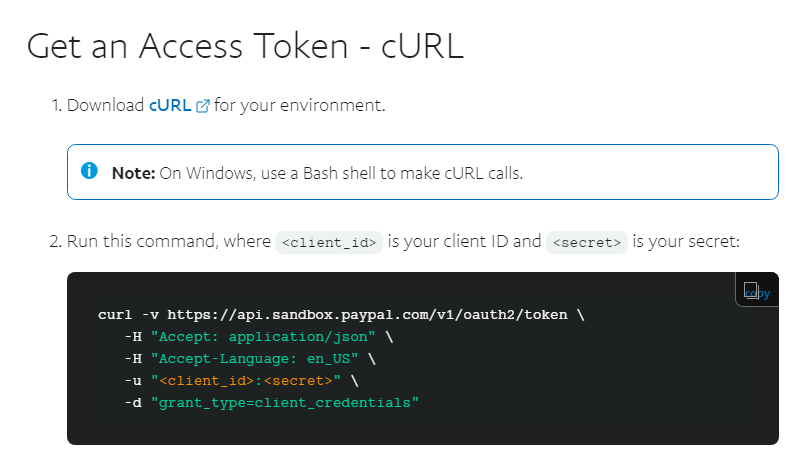Open the cURL download link
The image size is (806, 466).
(x=169, y=105)
